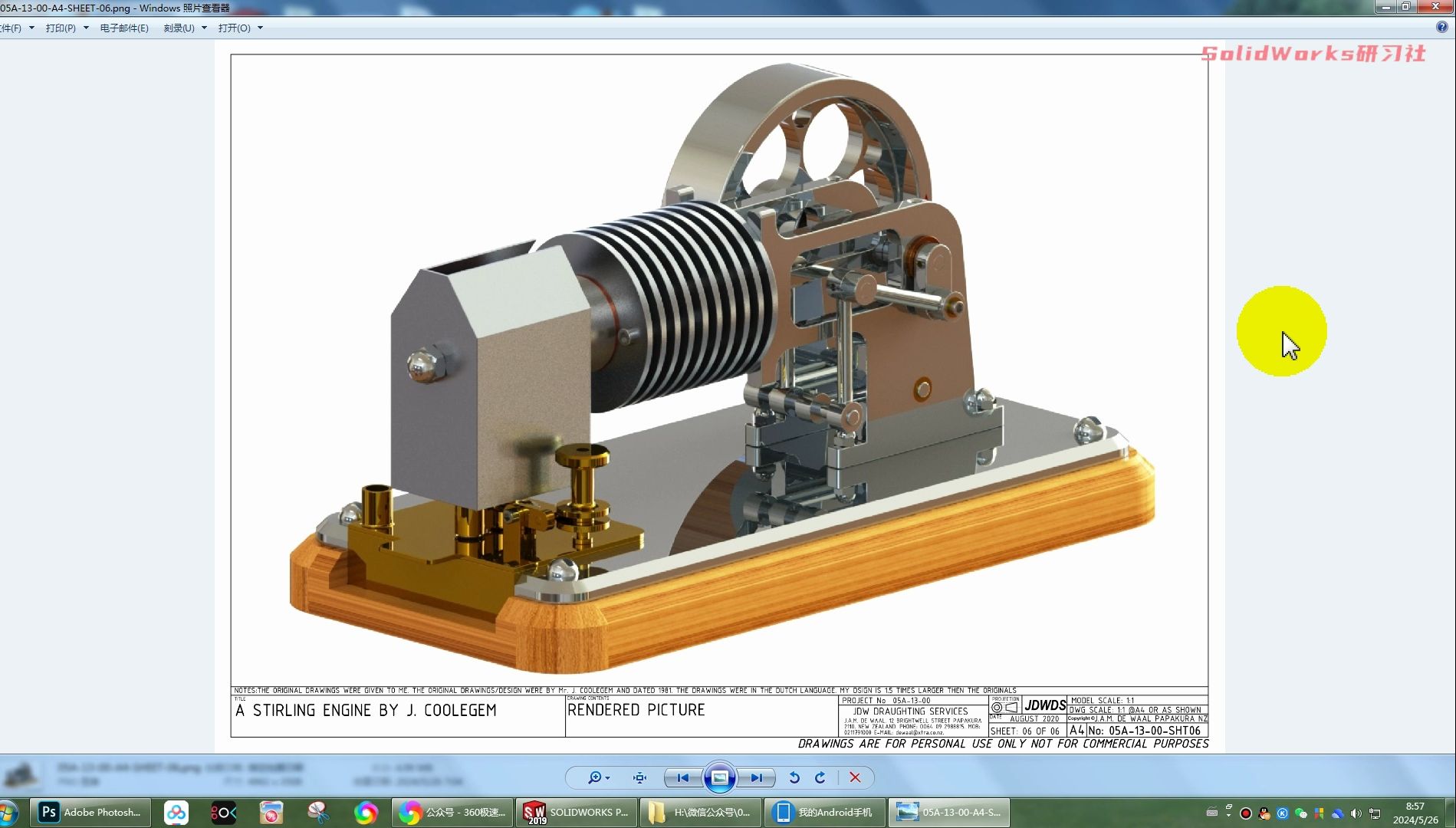
Task: Open the zoom magnifier control in Photo Viewer
Action: click(x=599, y=777)
